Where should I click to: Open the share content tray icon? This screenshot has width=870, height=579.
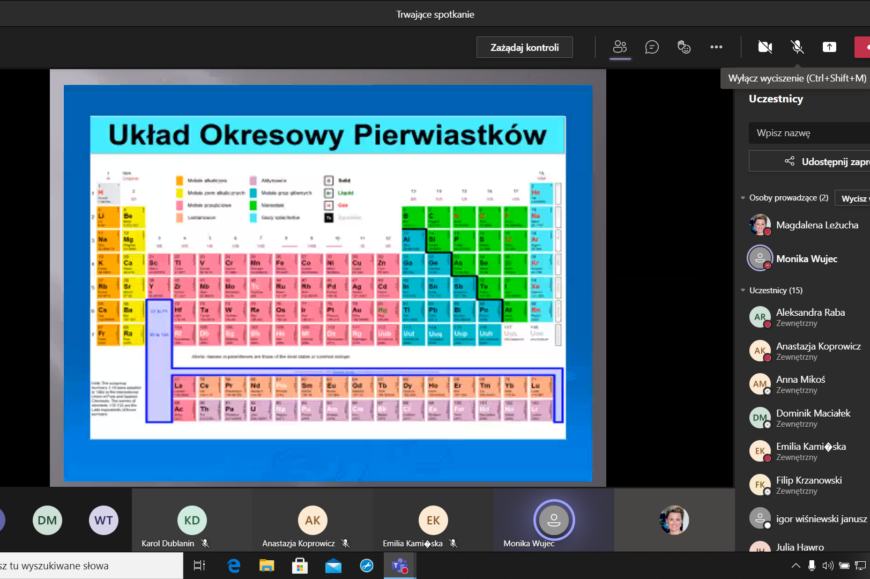pyautogui.click(x=829, y=47)
